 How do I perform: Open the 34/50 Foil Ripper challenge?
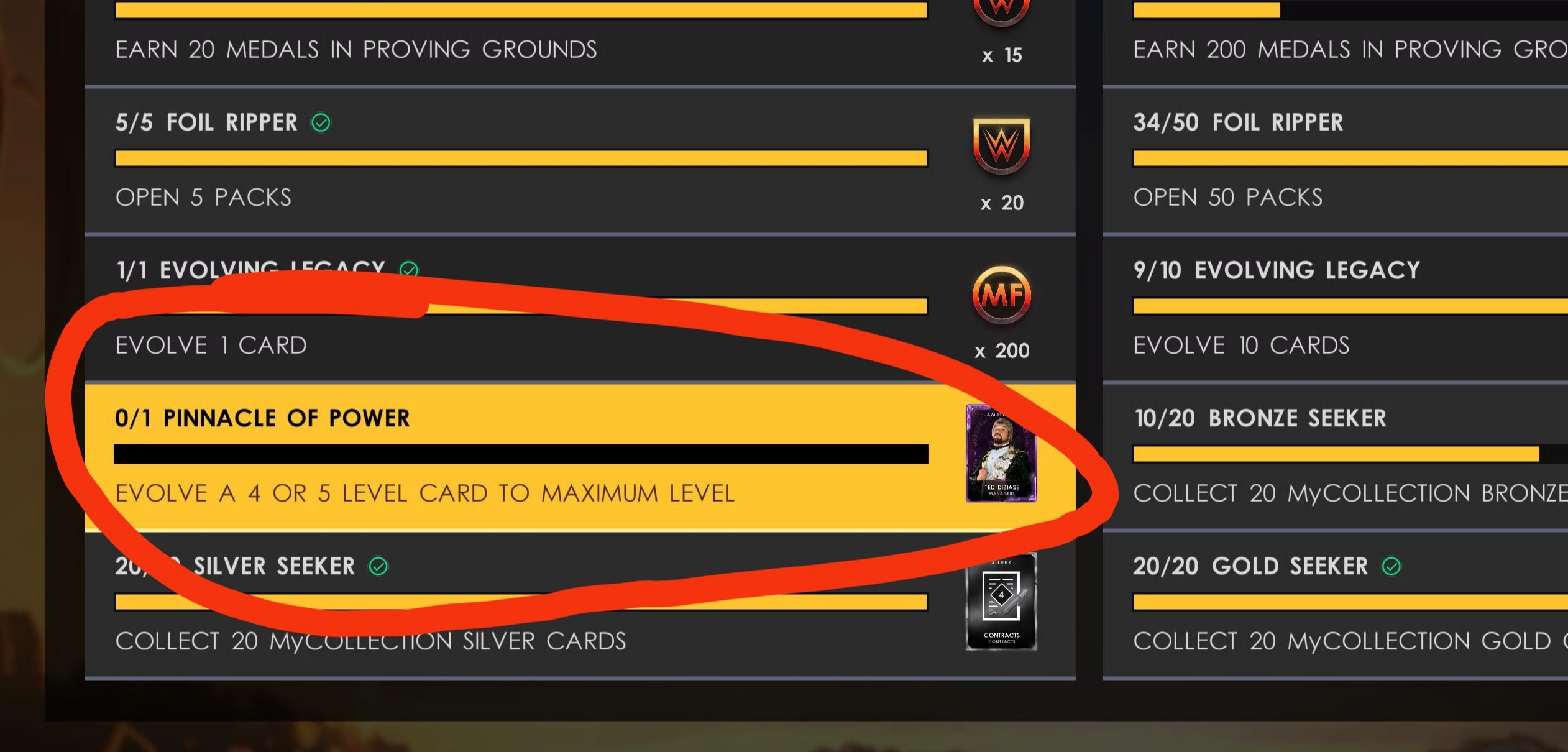click(1336, 160)
